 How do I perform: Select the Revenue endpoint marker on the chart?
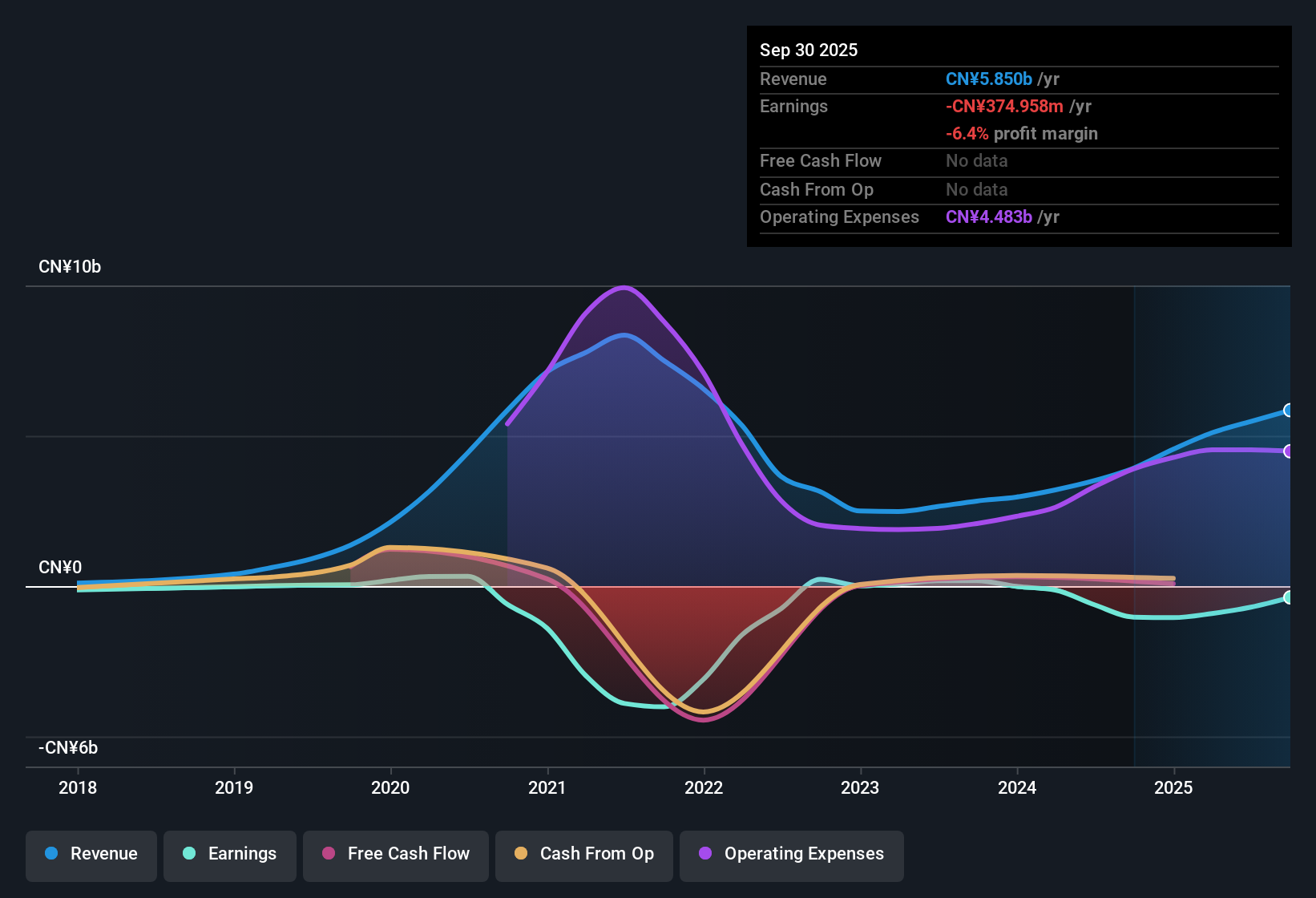(x=1289, y=411)
